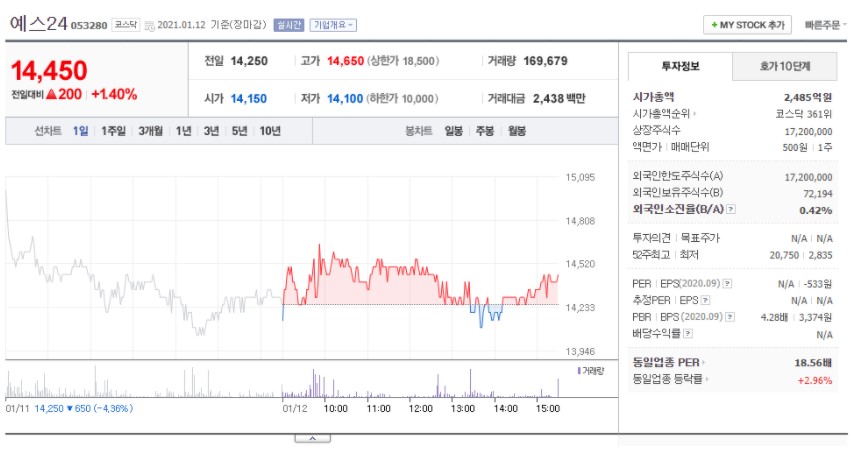Open the 빠른주문 quick order dropdown
The width and height of the screenshot is (851, 452).
click(825, 25)
